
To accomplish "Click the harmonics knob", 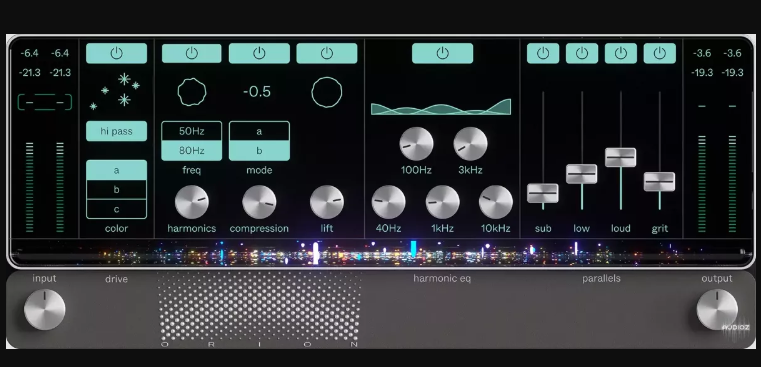I will coord(192,201).
